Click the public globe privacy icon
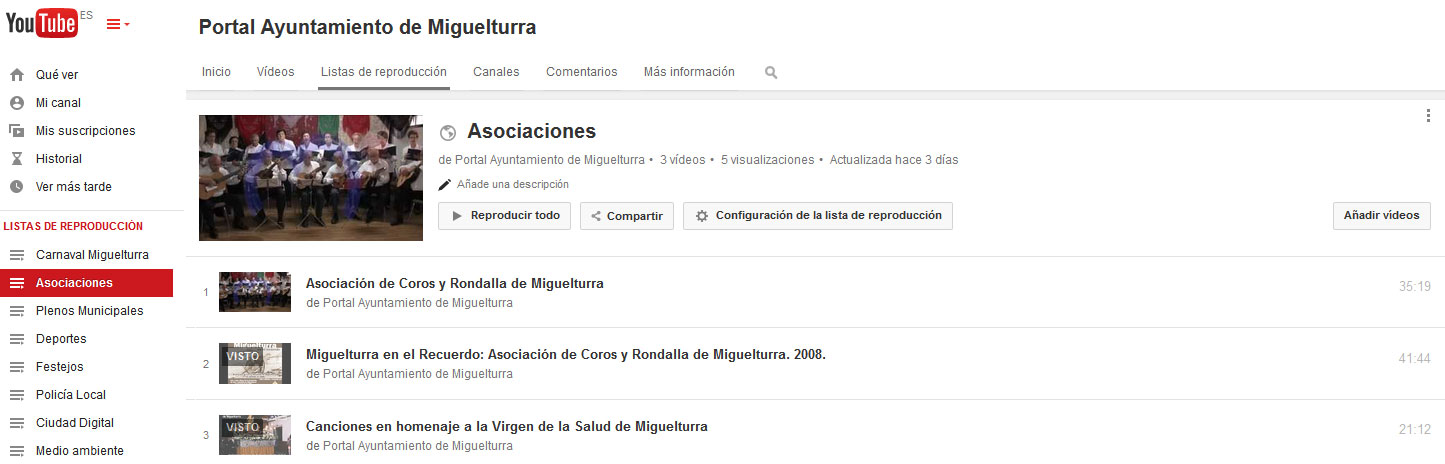The height and width of the screenshot is (464, 1445). pos(448,132)
